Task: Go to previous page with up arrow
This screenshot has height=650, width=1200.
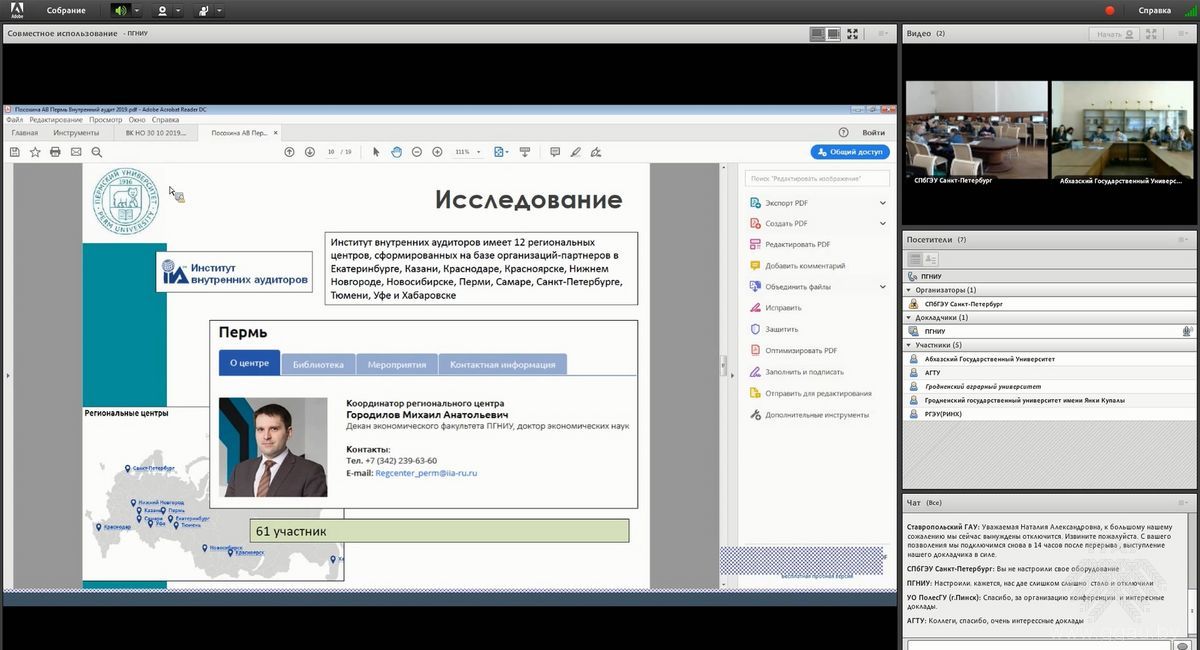Action: point(289,152)
